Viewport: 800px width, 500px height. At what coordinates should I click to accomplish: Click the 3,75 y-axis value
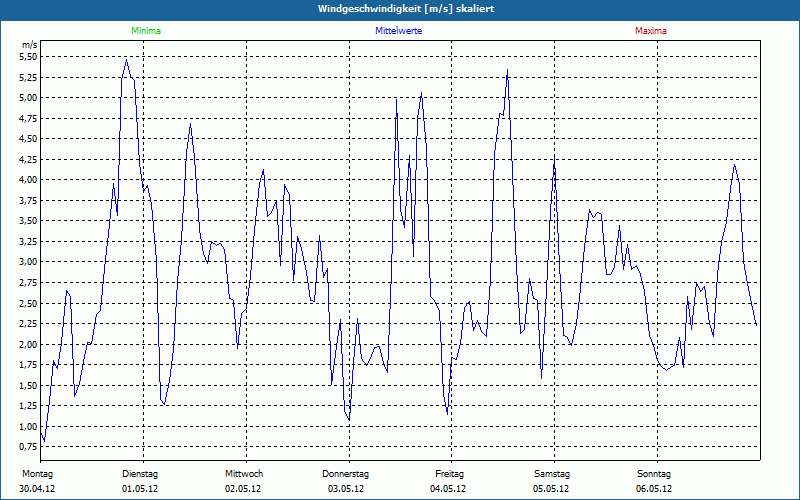click(28, 201)
